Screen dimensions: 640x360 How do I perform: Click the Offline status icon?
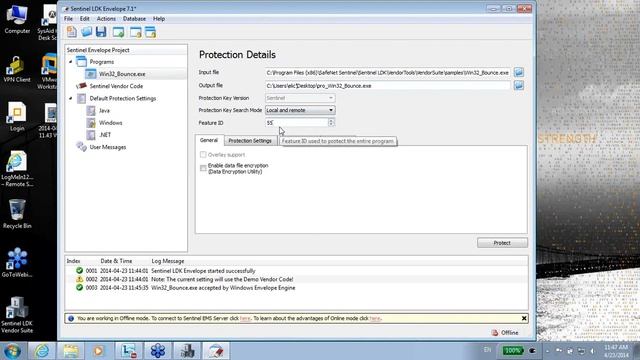click(x=495, y=333)
